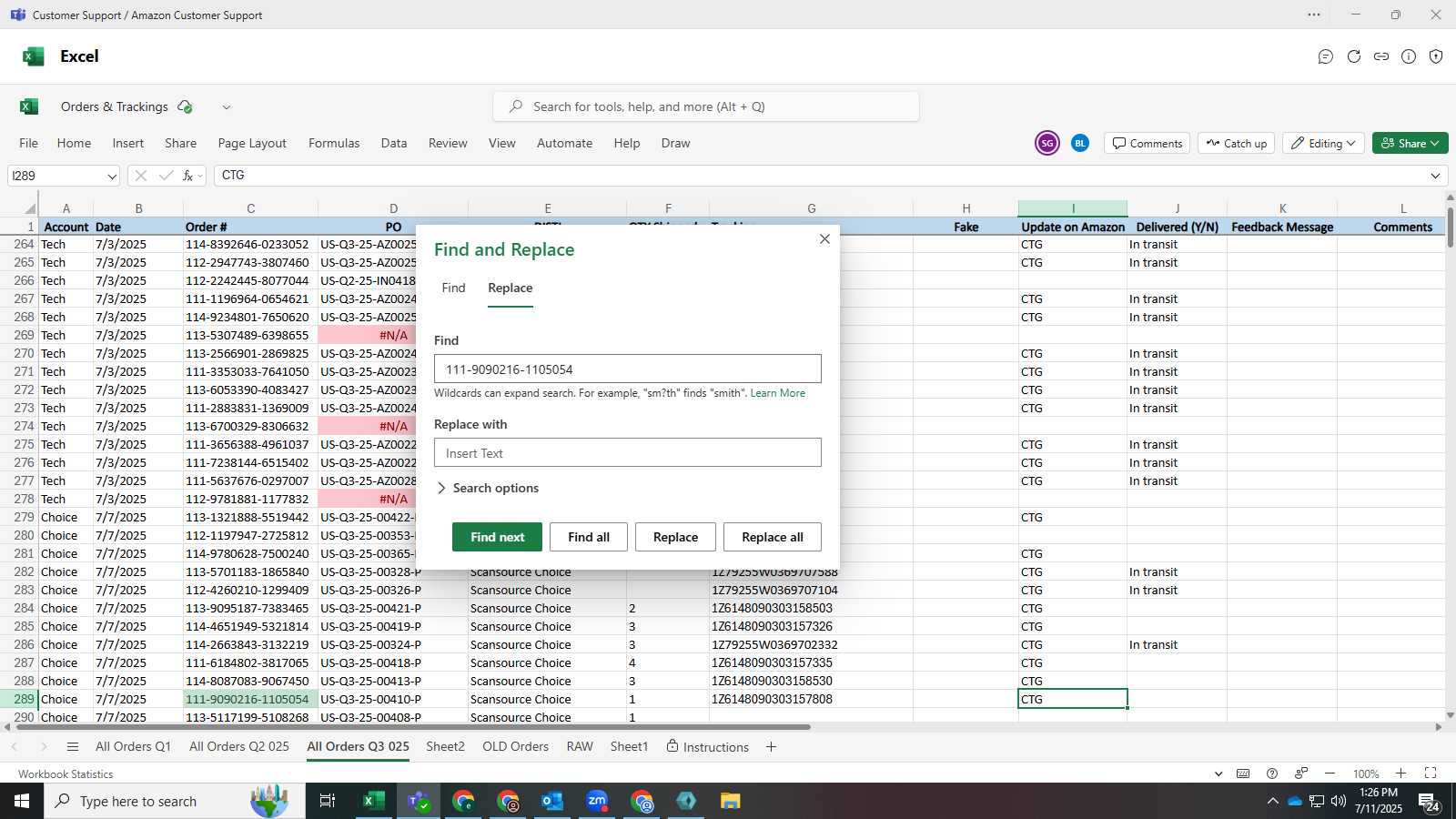Click the fit to screen icon in status bar
Viewport: 1456px width, 819px height.
[1431, 773]
